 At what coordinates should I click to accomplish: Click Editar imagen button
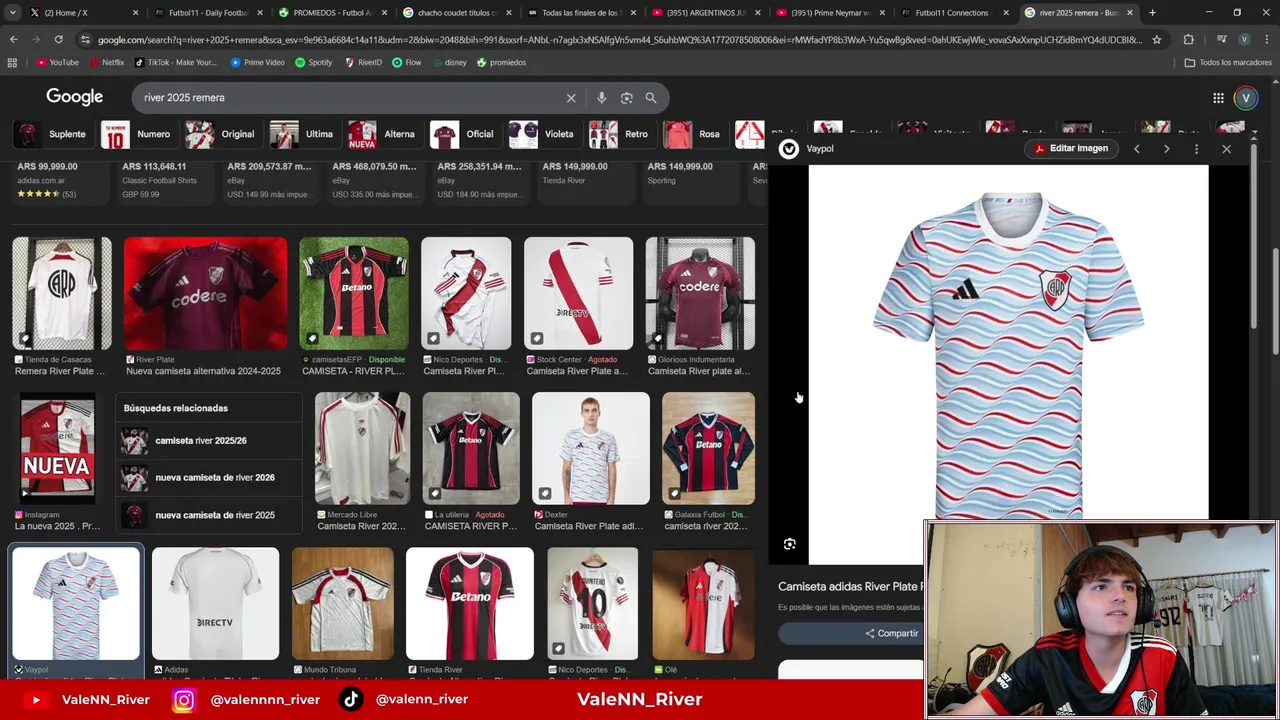(x=1071, y=148)
